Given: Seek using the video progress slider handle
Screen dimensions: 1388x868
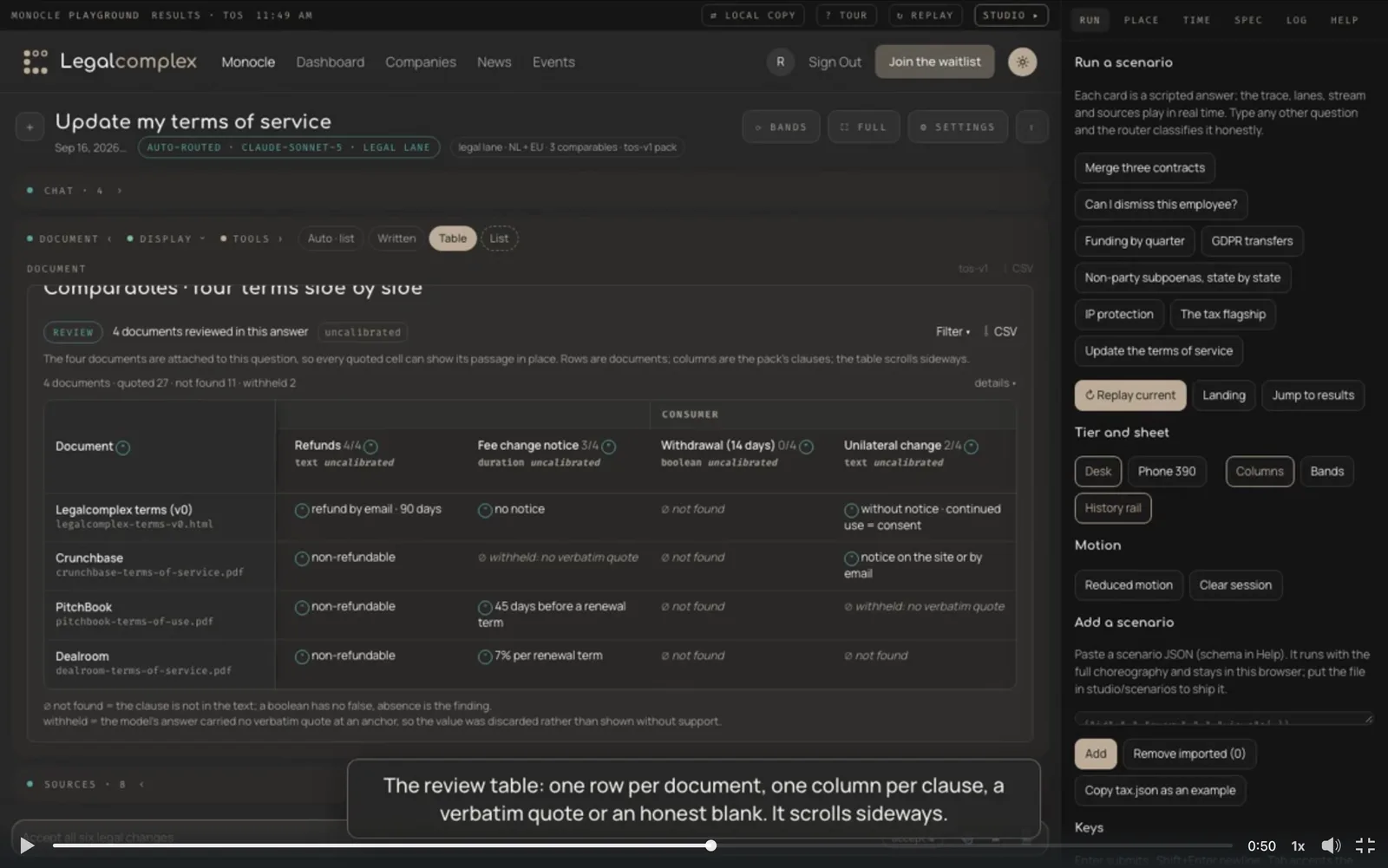Looking at the screenshot, I should coord(710,845).
